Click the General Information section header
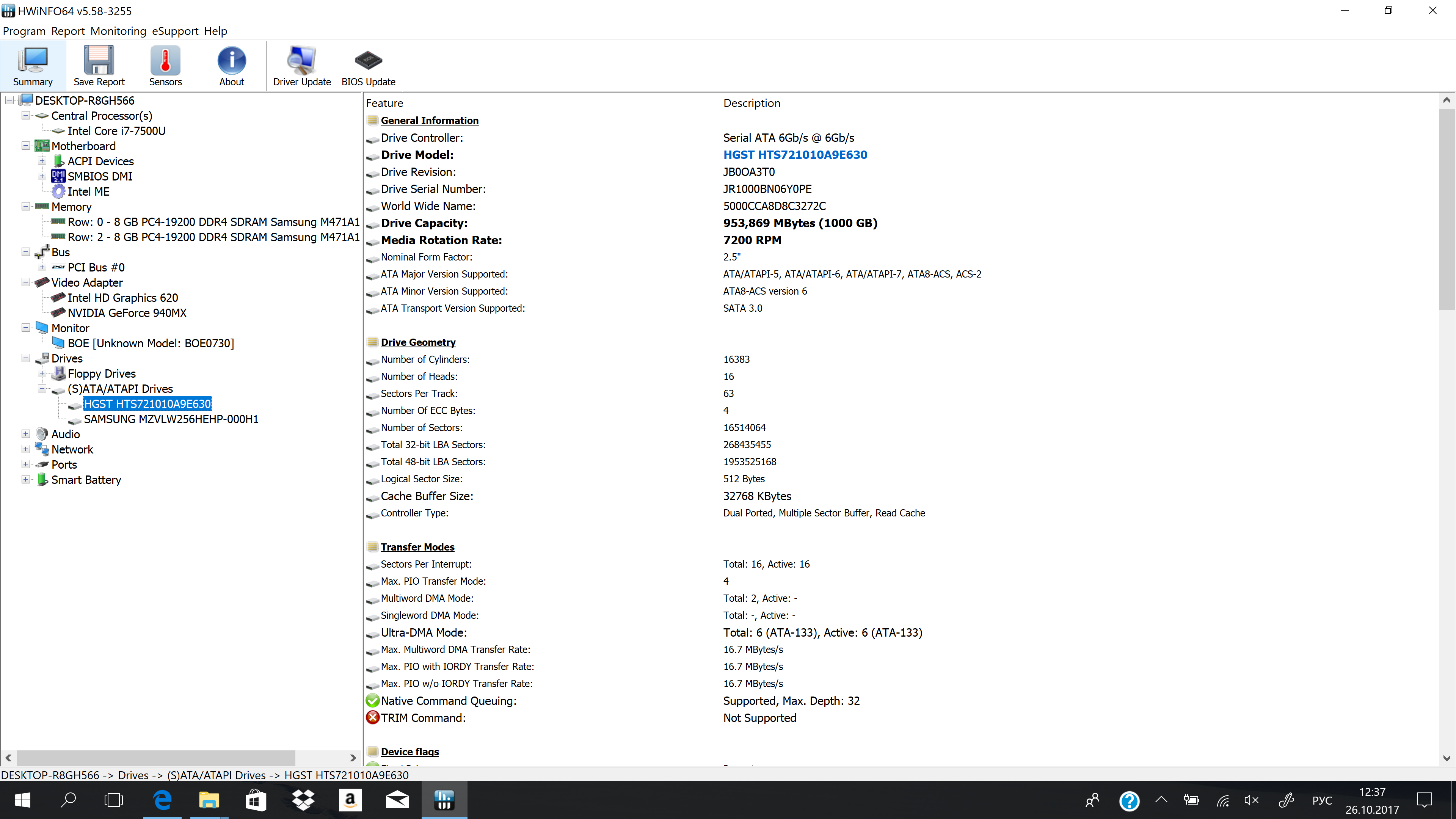 pyautogui.click(x=430, y=121)
